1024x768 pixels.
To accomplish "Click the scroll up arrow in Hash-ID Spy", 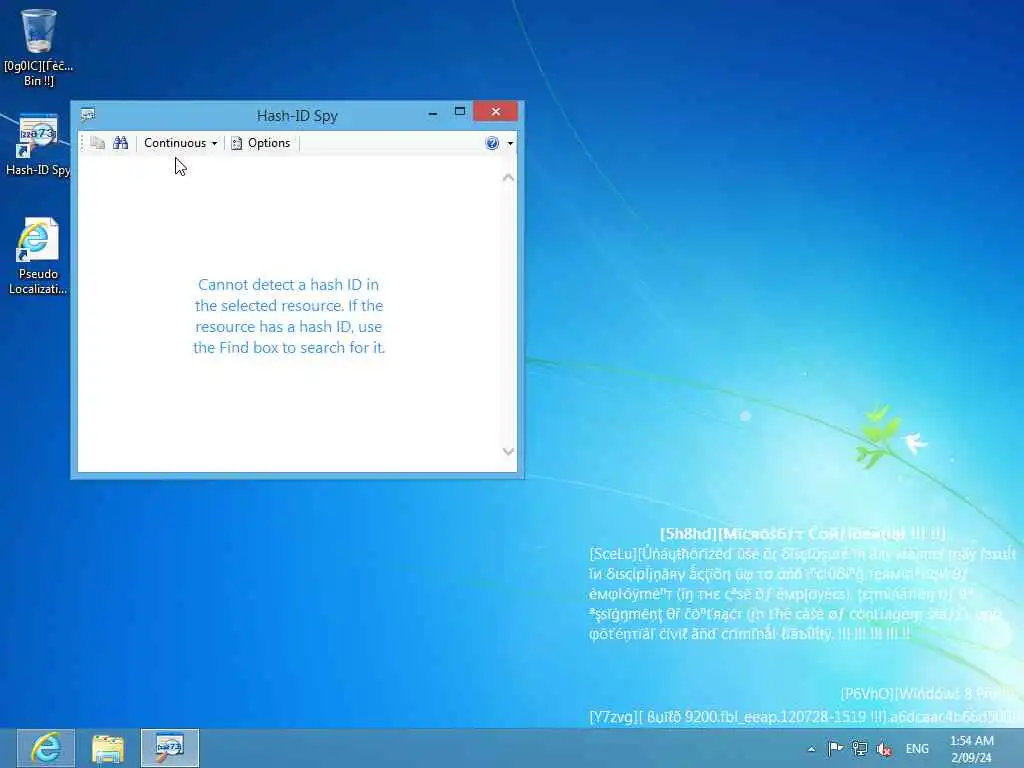I will [508, 178].
